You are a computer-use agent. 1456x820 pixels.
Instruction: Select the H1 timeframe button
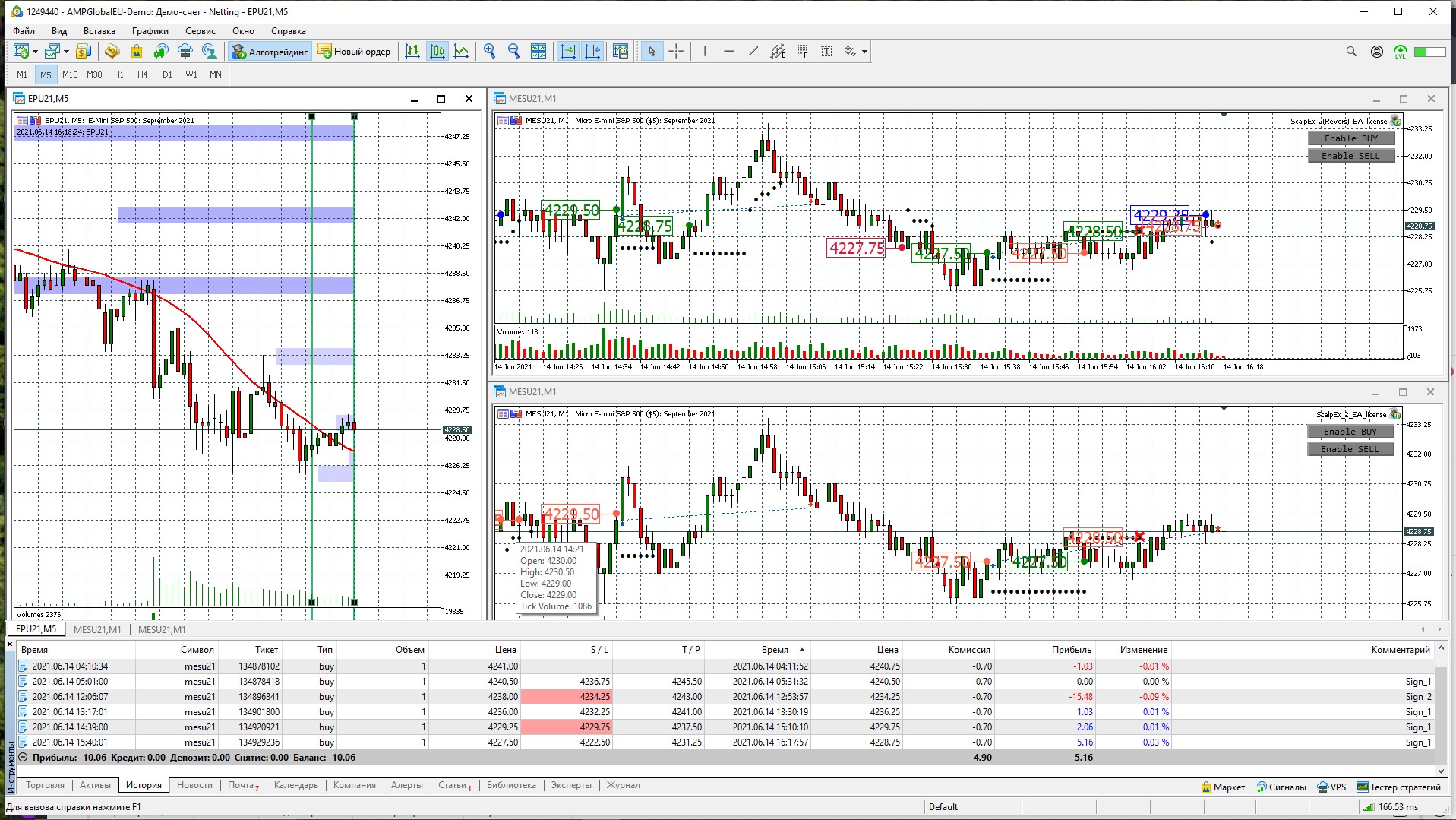point(118,74)
